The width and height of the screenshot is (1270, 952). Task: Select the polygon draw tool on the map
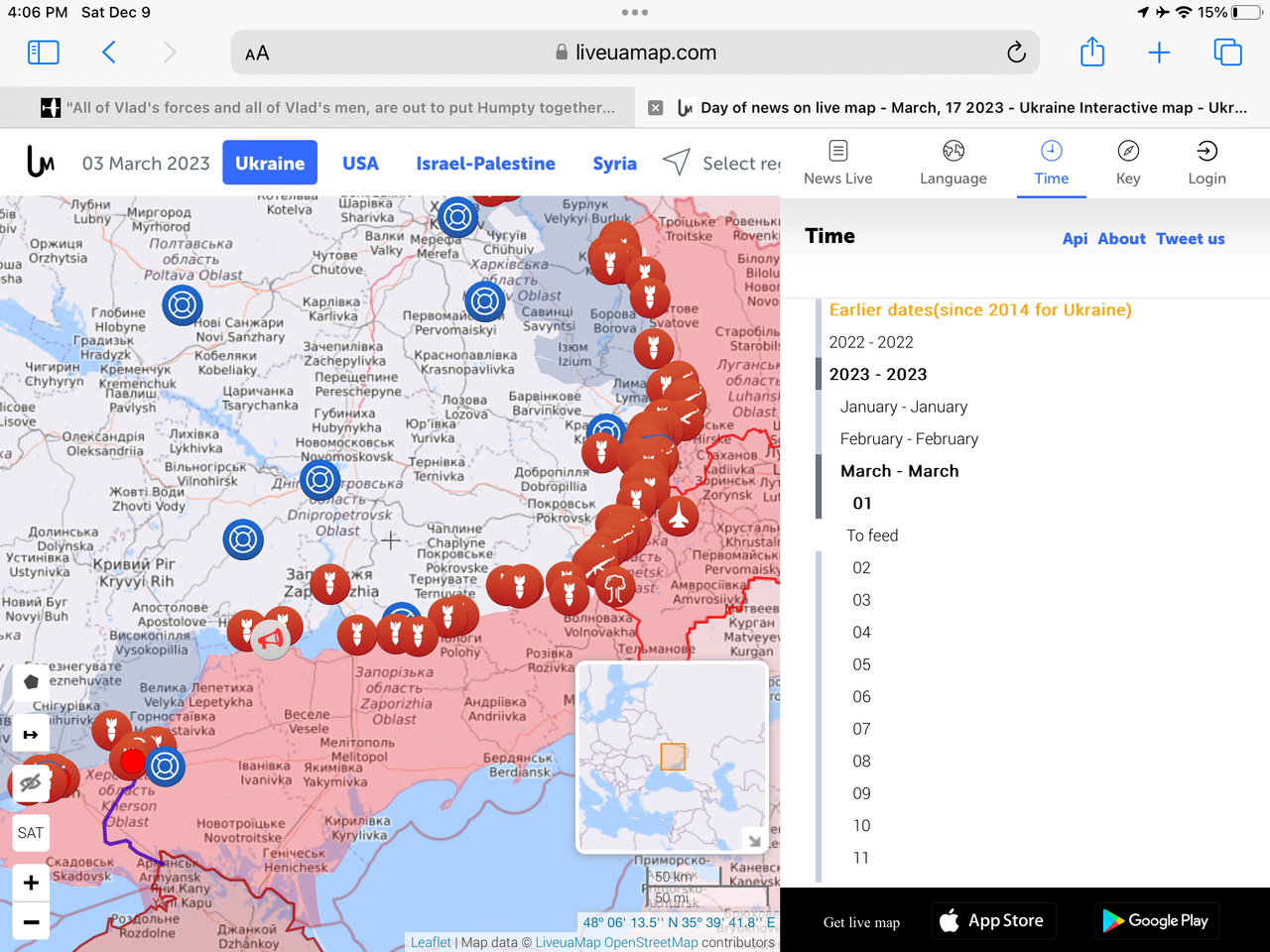(x=31, y=682)
